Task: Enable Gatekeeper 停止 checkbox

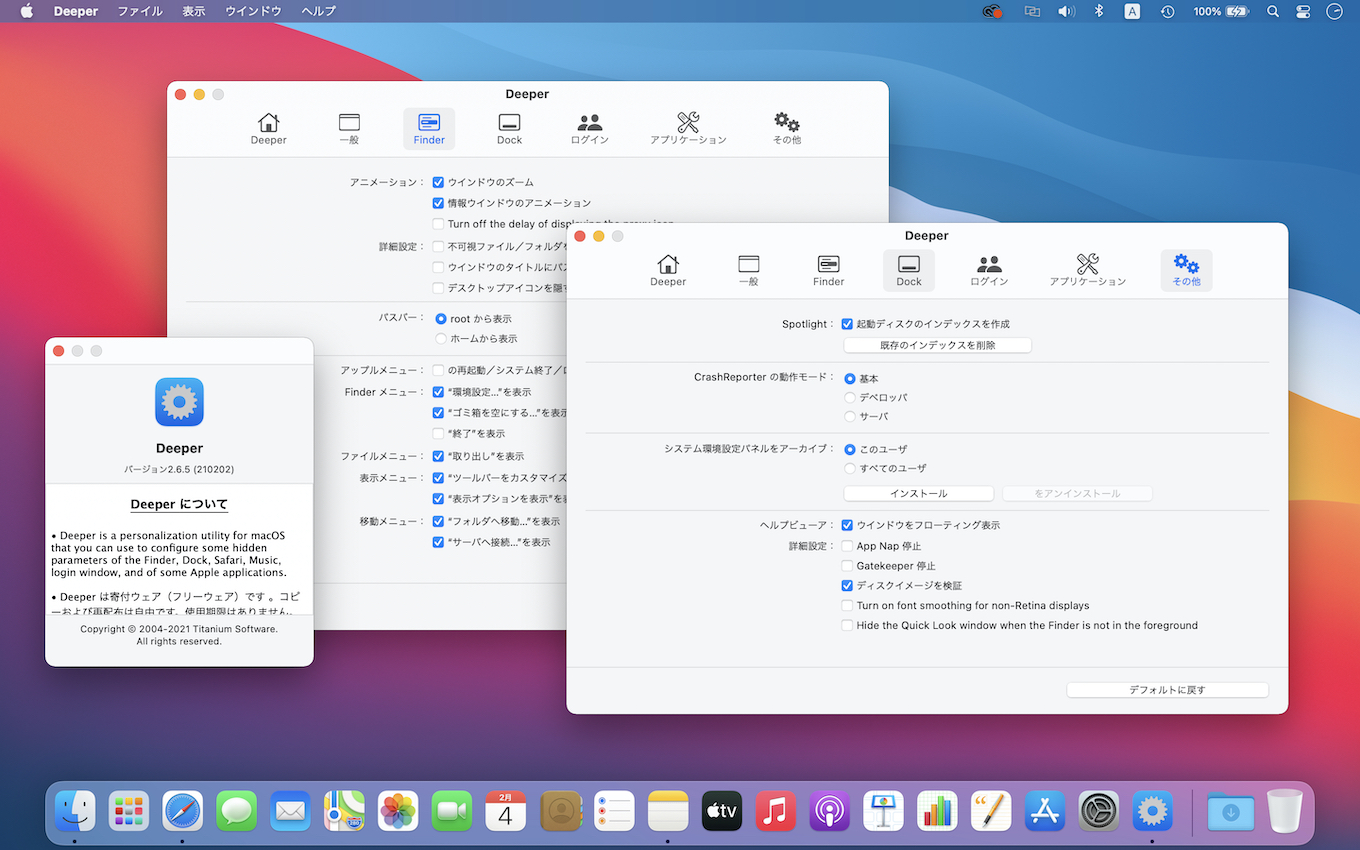Action: click(847, 566)
